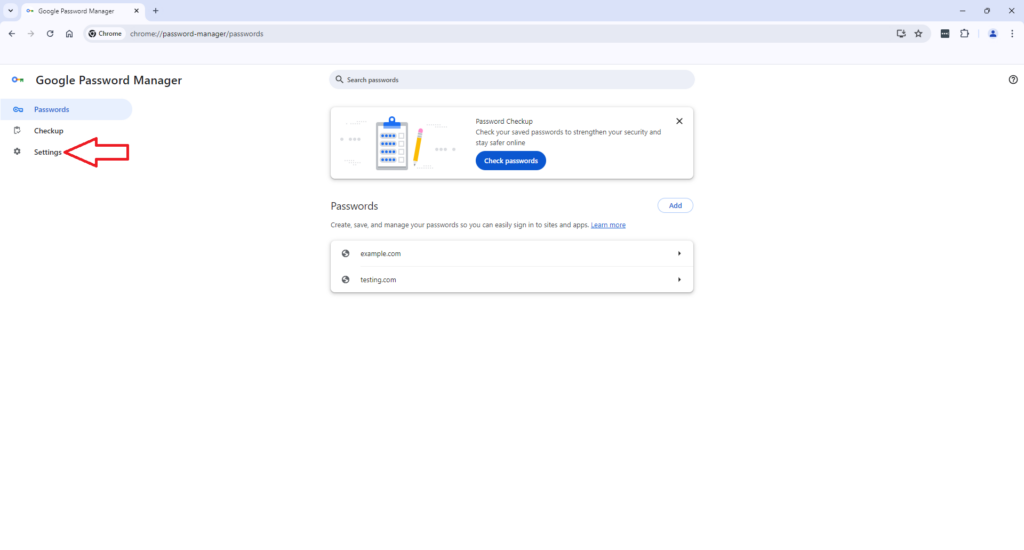
Task: Open the tab search dropdown arrow
Action: [x=10, y=10]
